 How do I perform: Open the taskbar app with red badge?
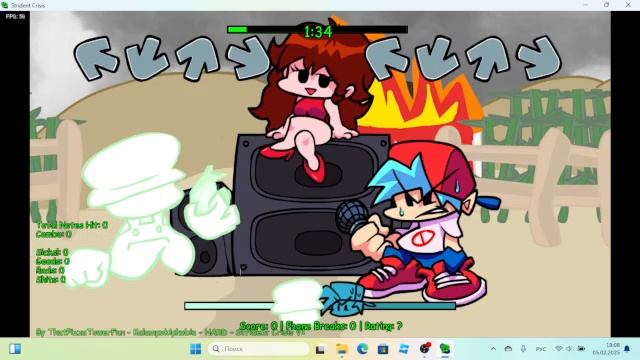424,349
